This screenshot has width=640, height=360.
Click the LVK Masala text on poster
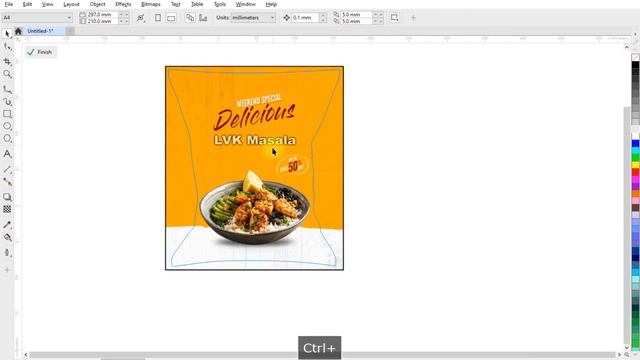coord(255,140)
